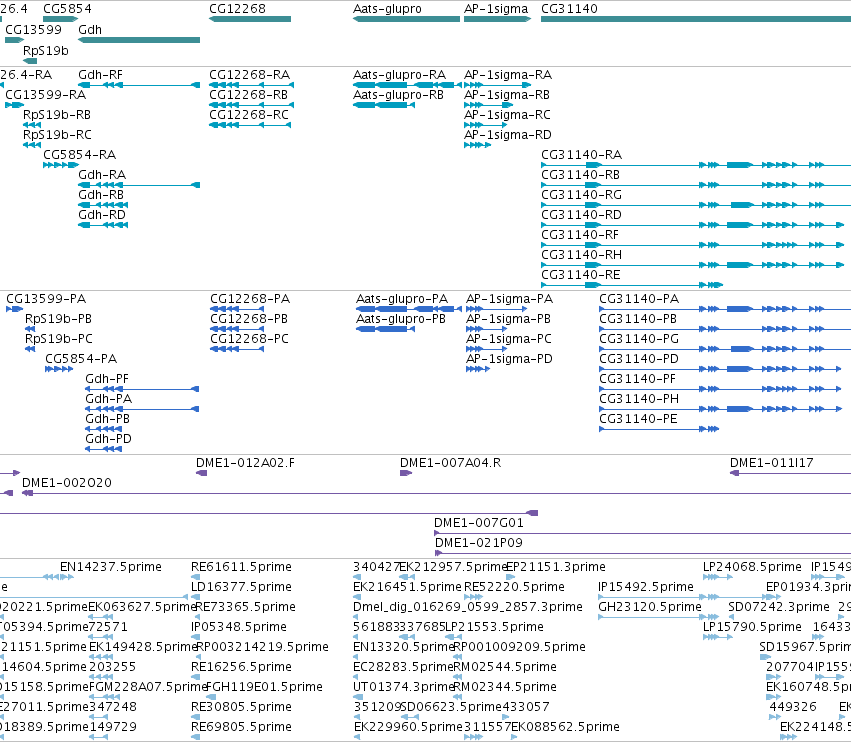Select the CG31140-PE protein label
This screenshot has width=851, height=742.
638,418
